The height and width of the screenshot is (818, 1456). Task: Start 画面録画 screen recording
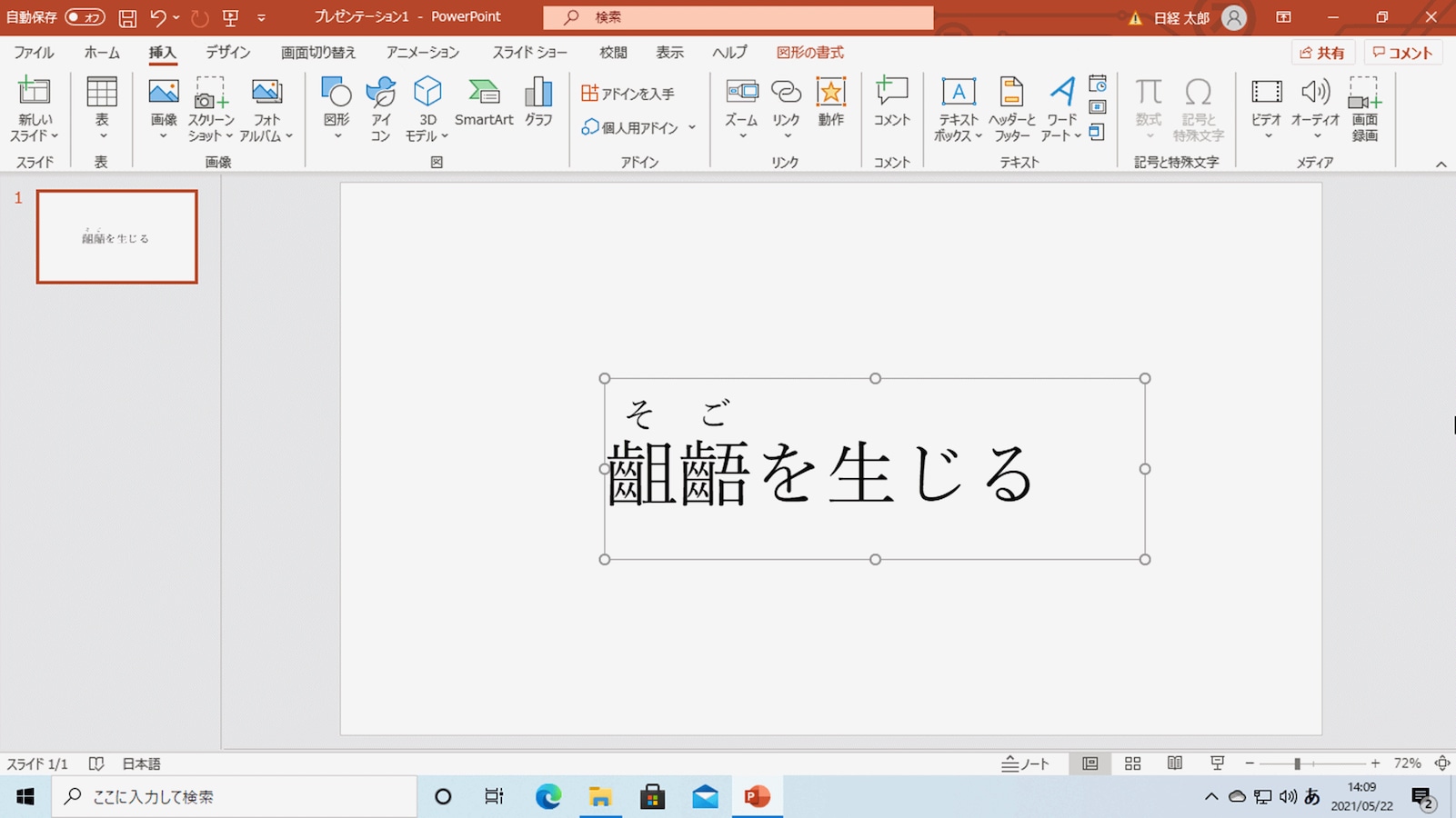click(x=1365, y=109)
